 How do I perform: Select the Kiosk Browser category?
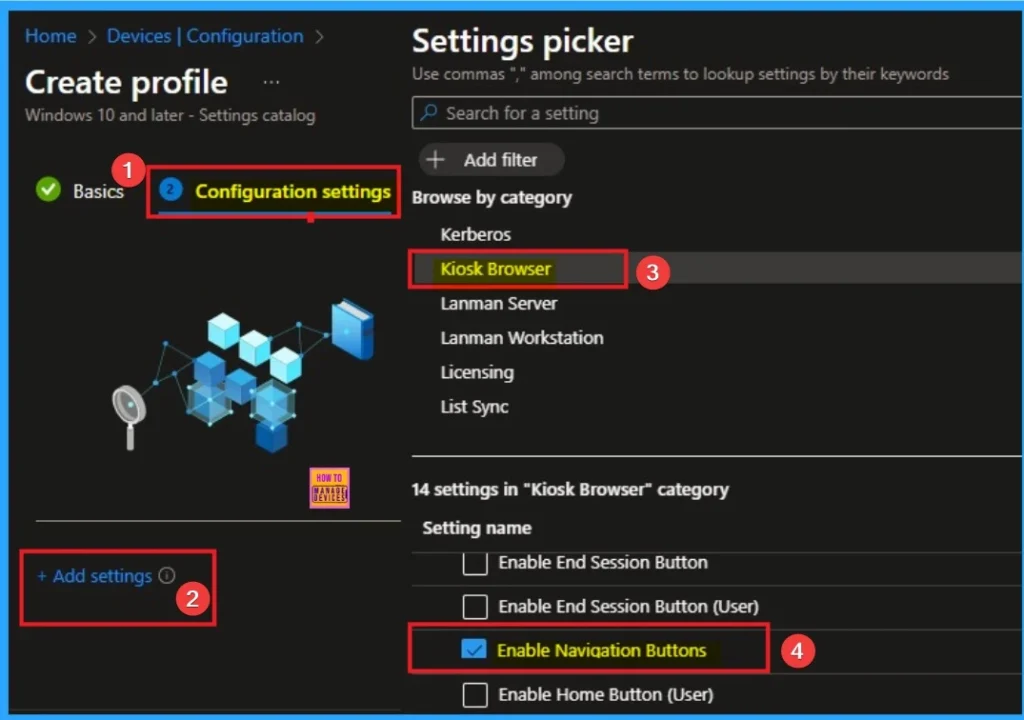pos(495,269)
